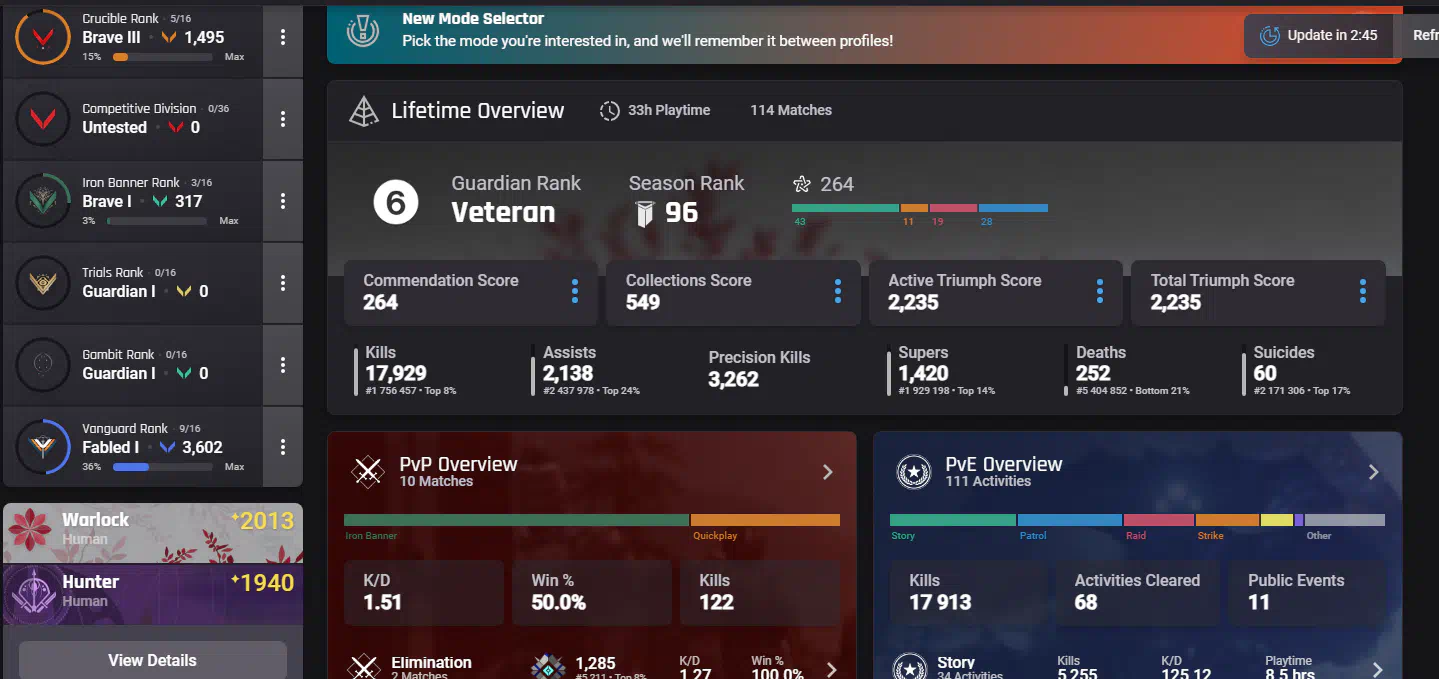Click the PvP Win % 50.0% stat card

coord(592,592)
